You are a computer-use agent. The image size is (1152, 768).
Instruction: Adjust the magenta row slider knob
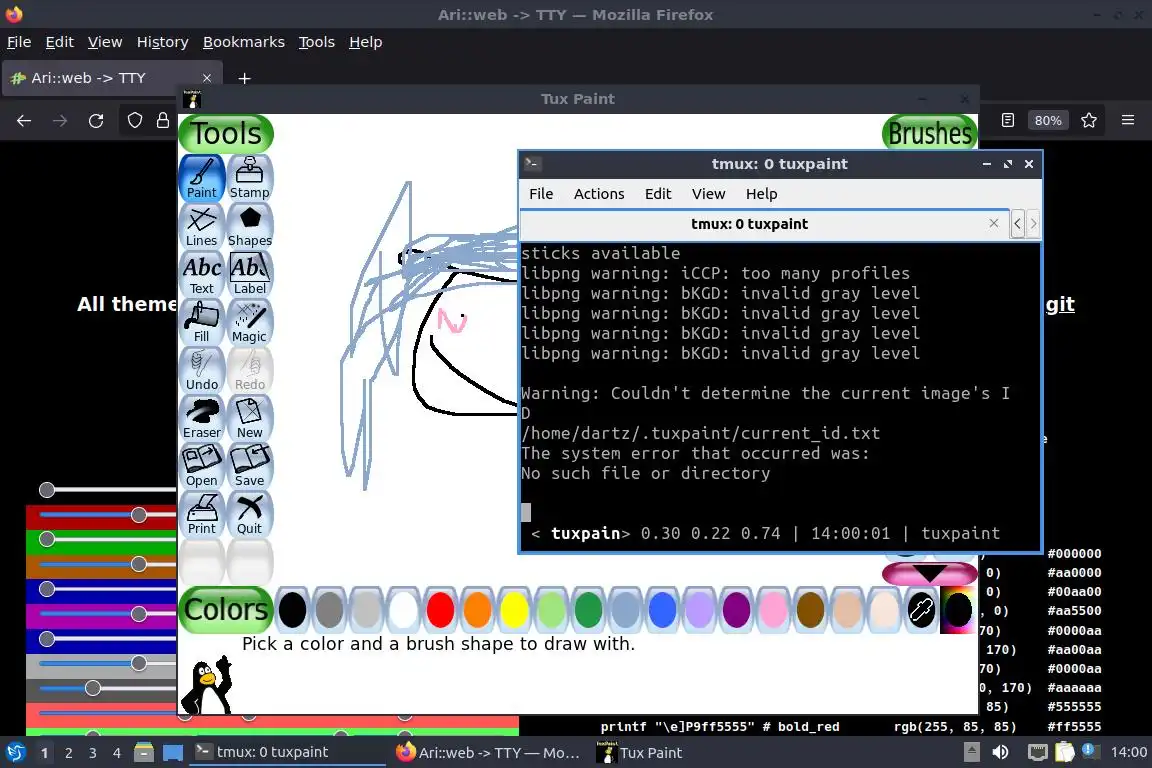(x=139, y=614)
